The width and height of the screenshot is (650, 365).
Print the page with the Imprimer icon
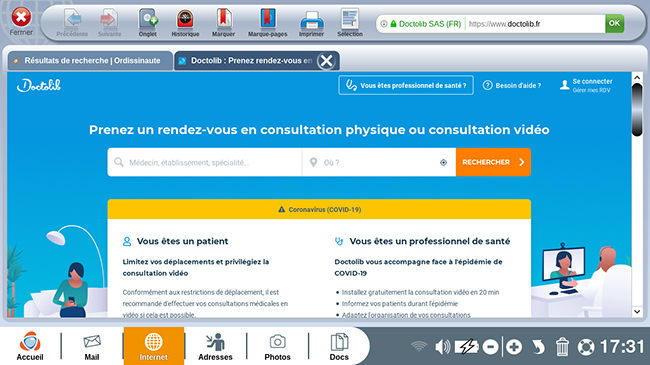point(311,23)
